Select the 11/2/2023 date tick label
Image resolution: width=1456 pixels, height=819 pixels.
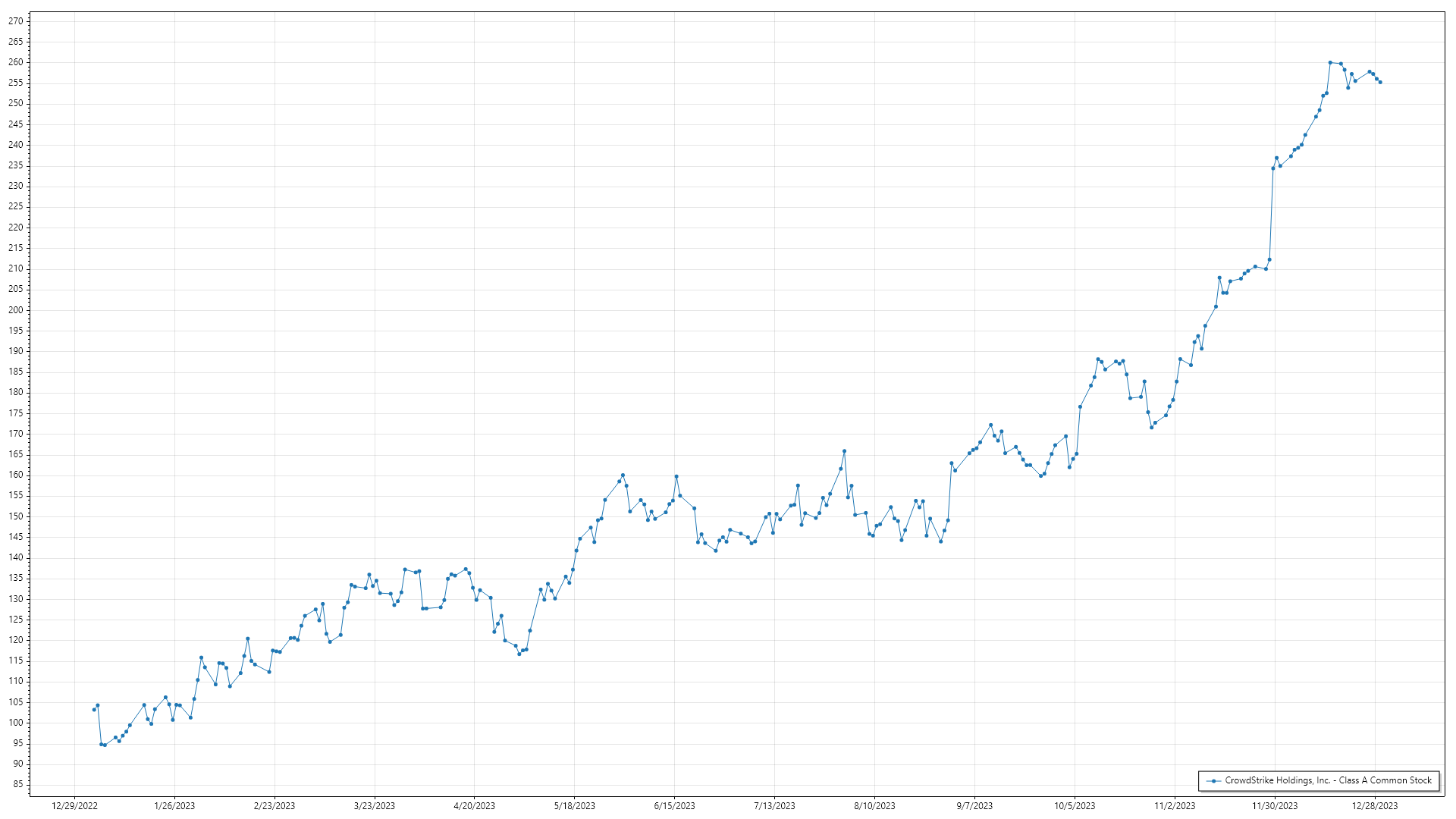1175,806
